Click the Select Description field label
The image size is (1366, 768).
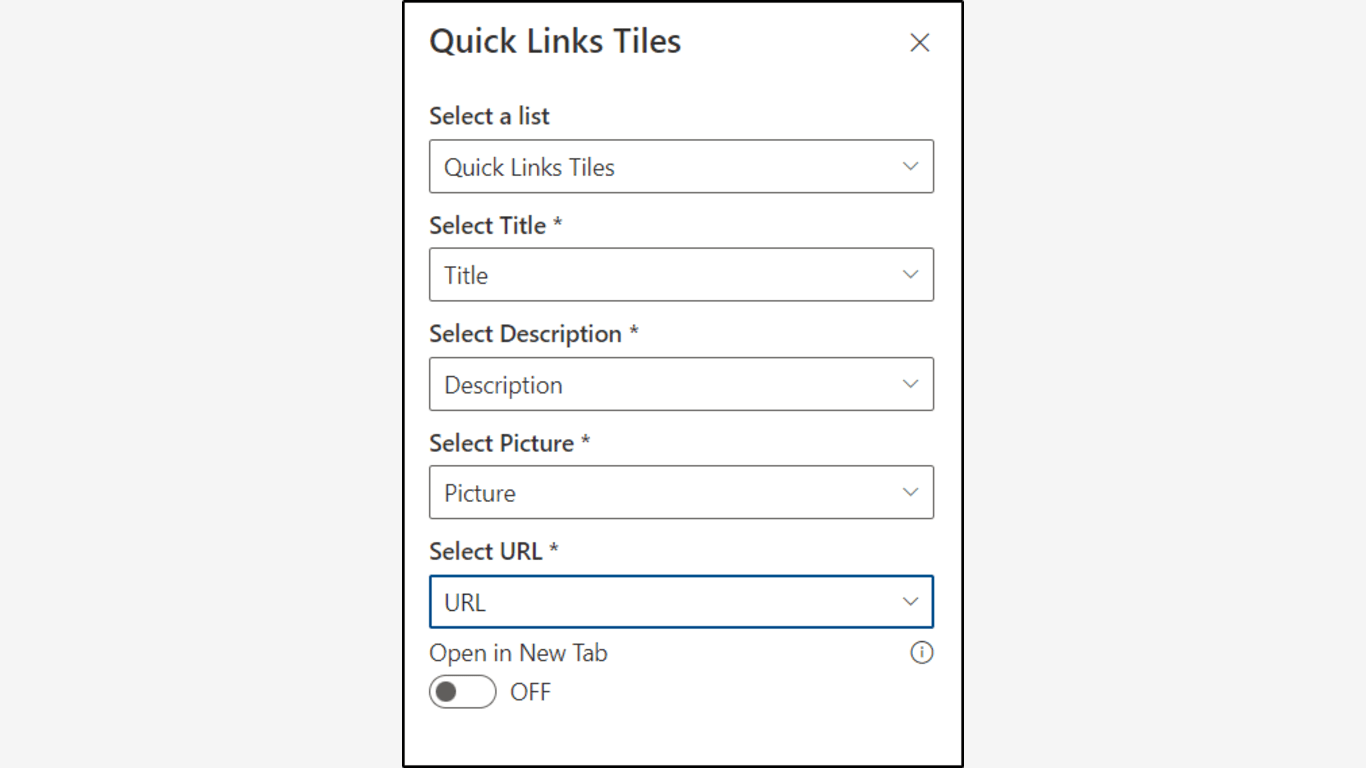[533, 334]
